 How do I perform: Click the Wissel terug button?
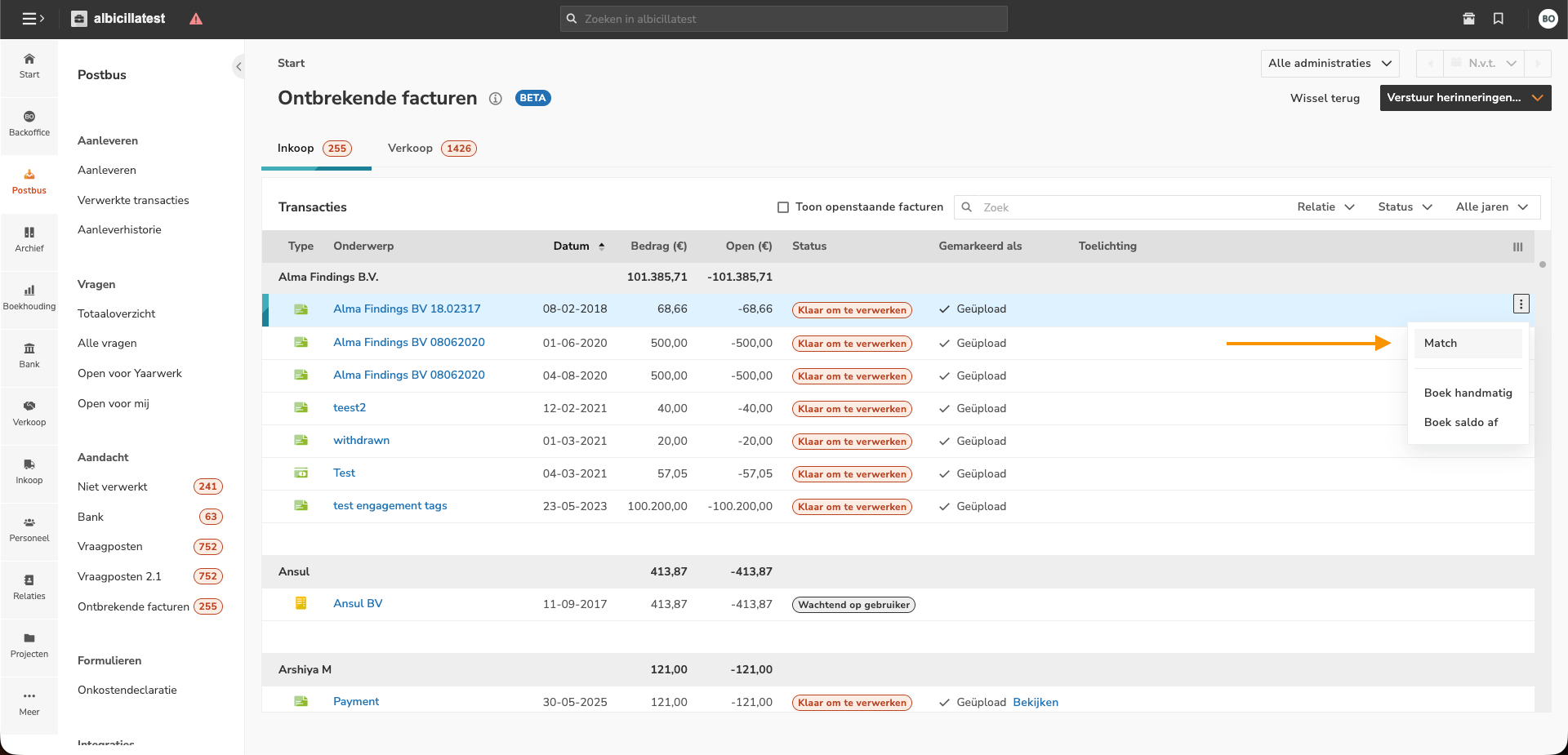1325,98
